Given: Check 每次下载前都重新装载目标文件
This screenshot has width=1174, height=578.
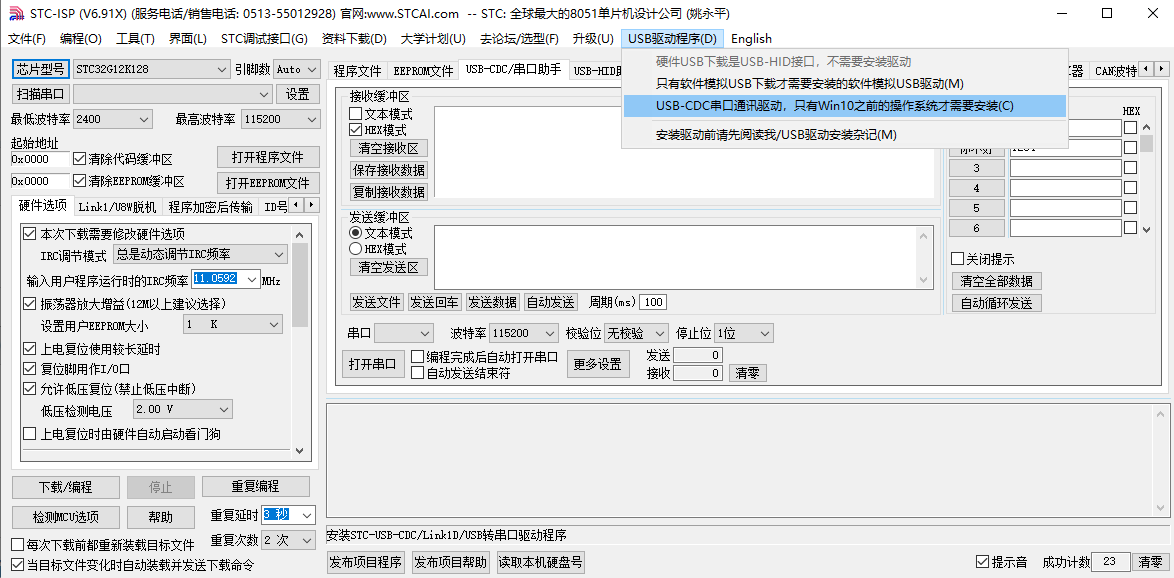Looking at the screenshot, I should [x=17, y=545].
